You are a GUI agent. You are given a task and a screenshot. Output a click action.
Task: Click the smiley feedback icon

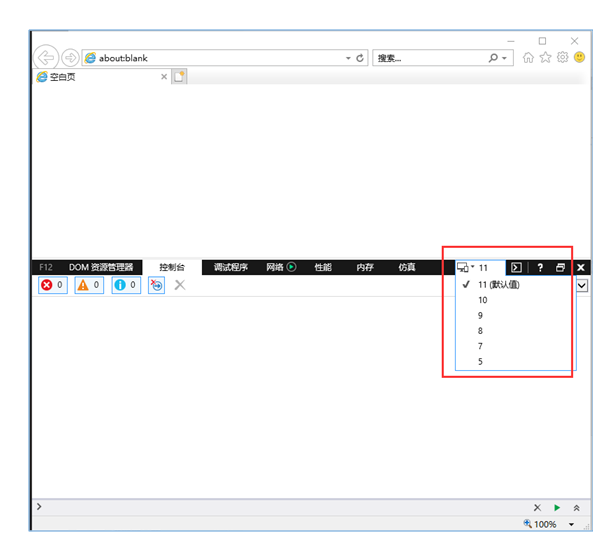click(x=580, y=58)
